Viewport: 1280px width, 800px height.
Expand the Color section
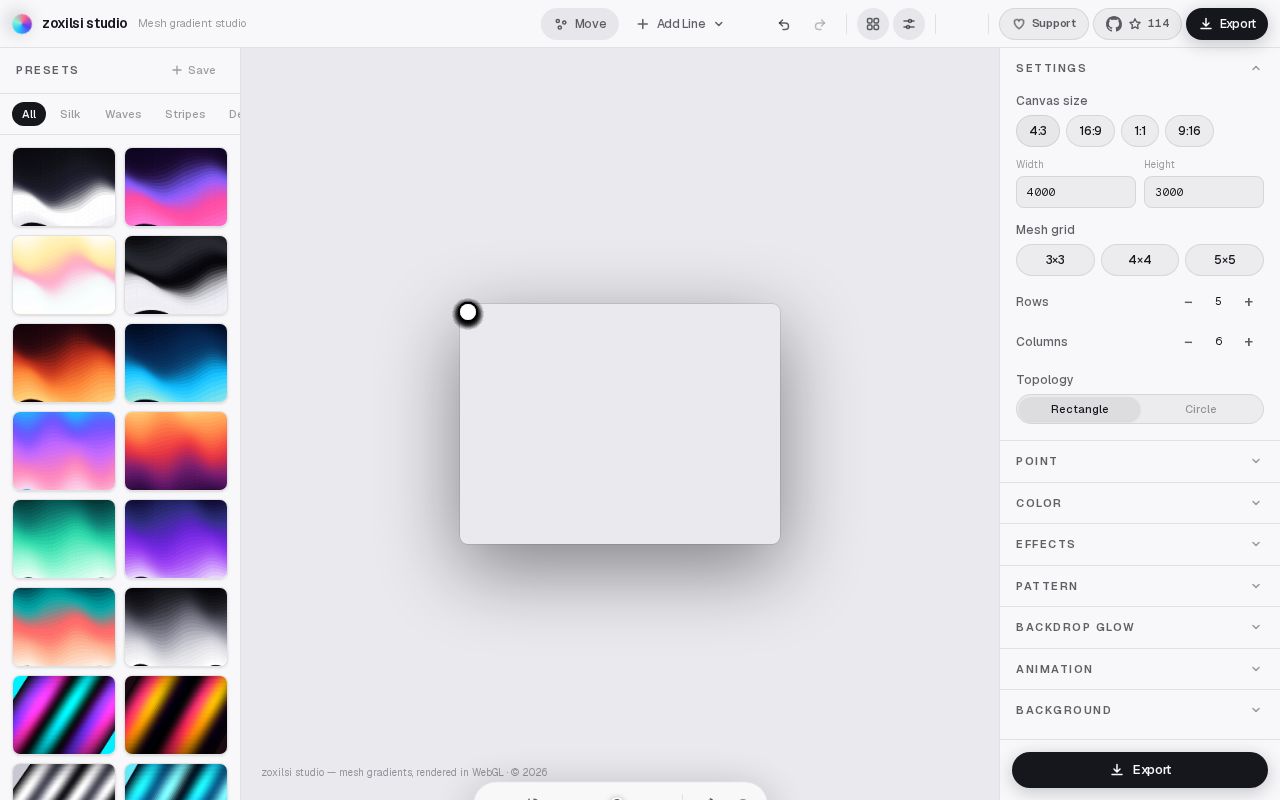pyautogui.click(x=1140, y=503)
